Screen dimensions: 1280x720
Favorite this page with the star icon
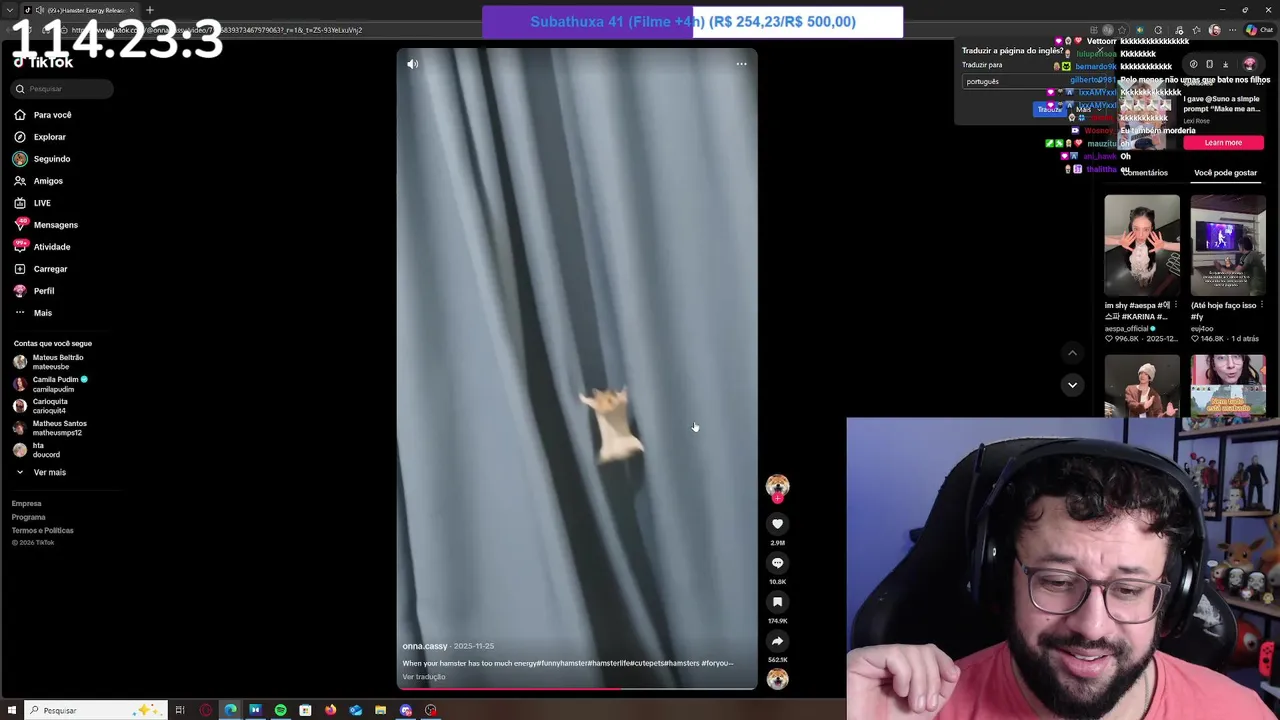point(1124,30)
